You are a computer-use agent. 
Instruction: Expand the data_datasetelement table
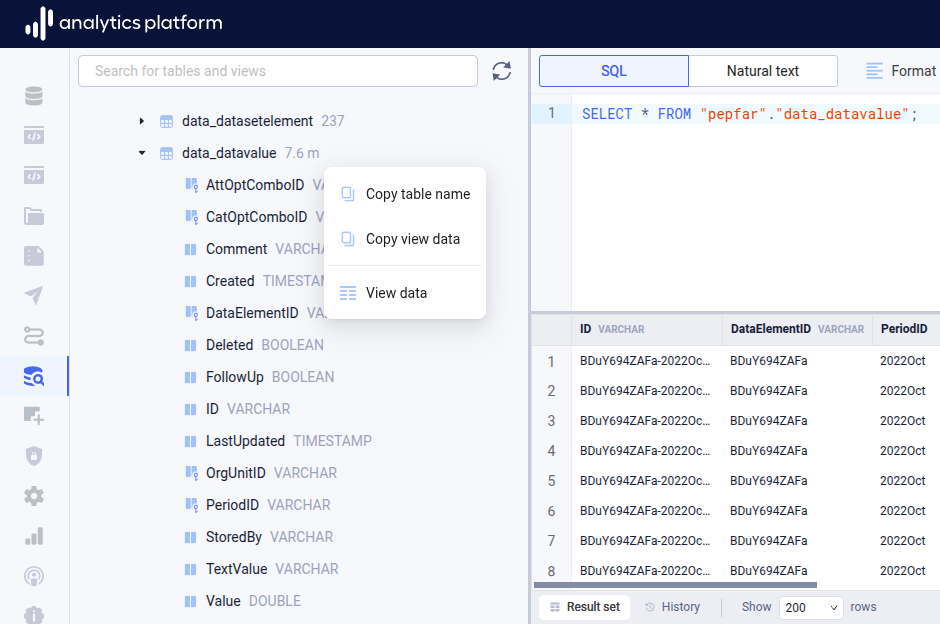click(x=142, y=120)
